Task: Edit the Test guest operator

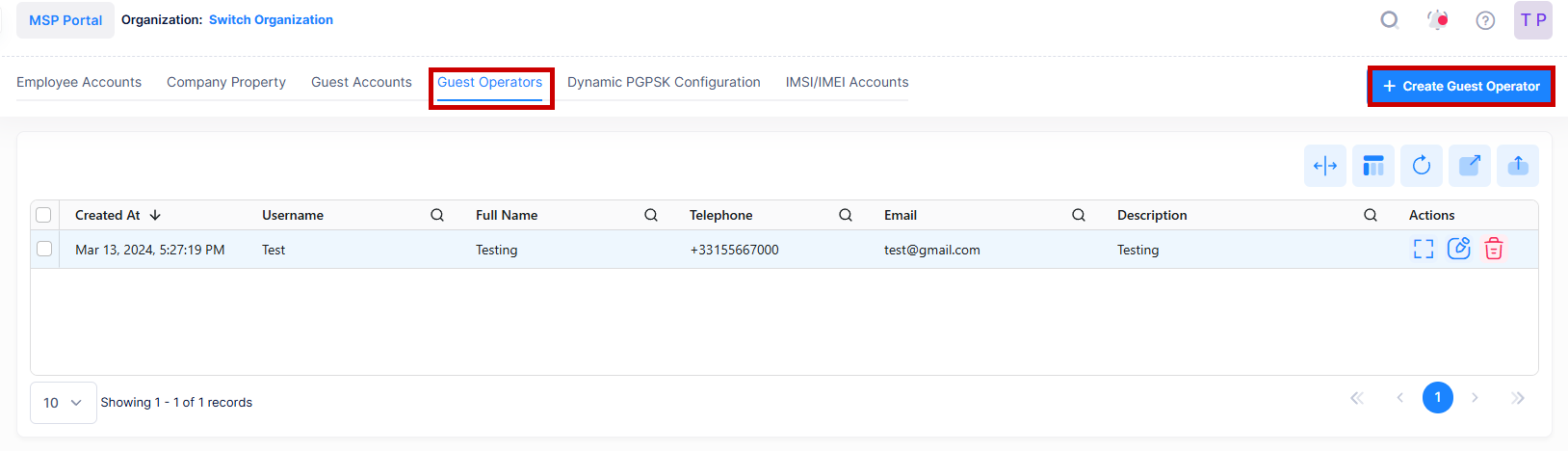Action: tap(1459, 249)
